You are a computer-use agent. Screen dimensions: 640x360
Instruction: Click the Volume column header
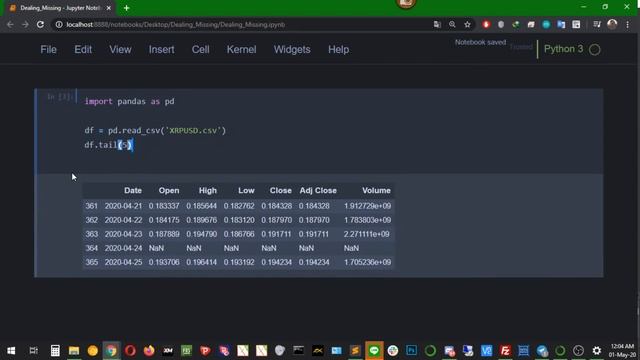point(376,191)
